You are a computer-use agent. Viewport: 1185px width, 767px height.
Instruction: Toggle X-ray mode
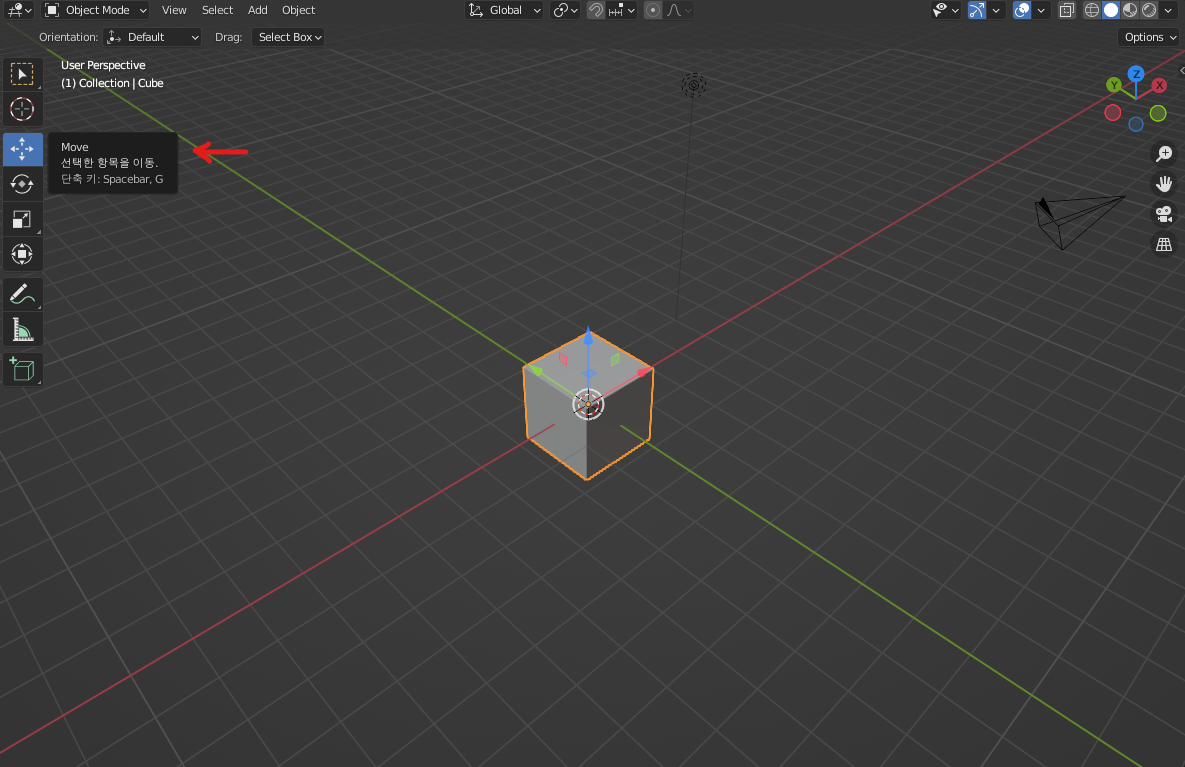point(1066,10)
